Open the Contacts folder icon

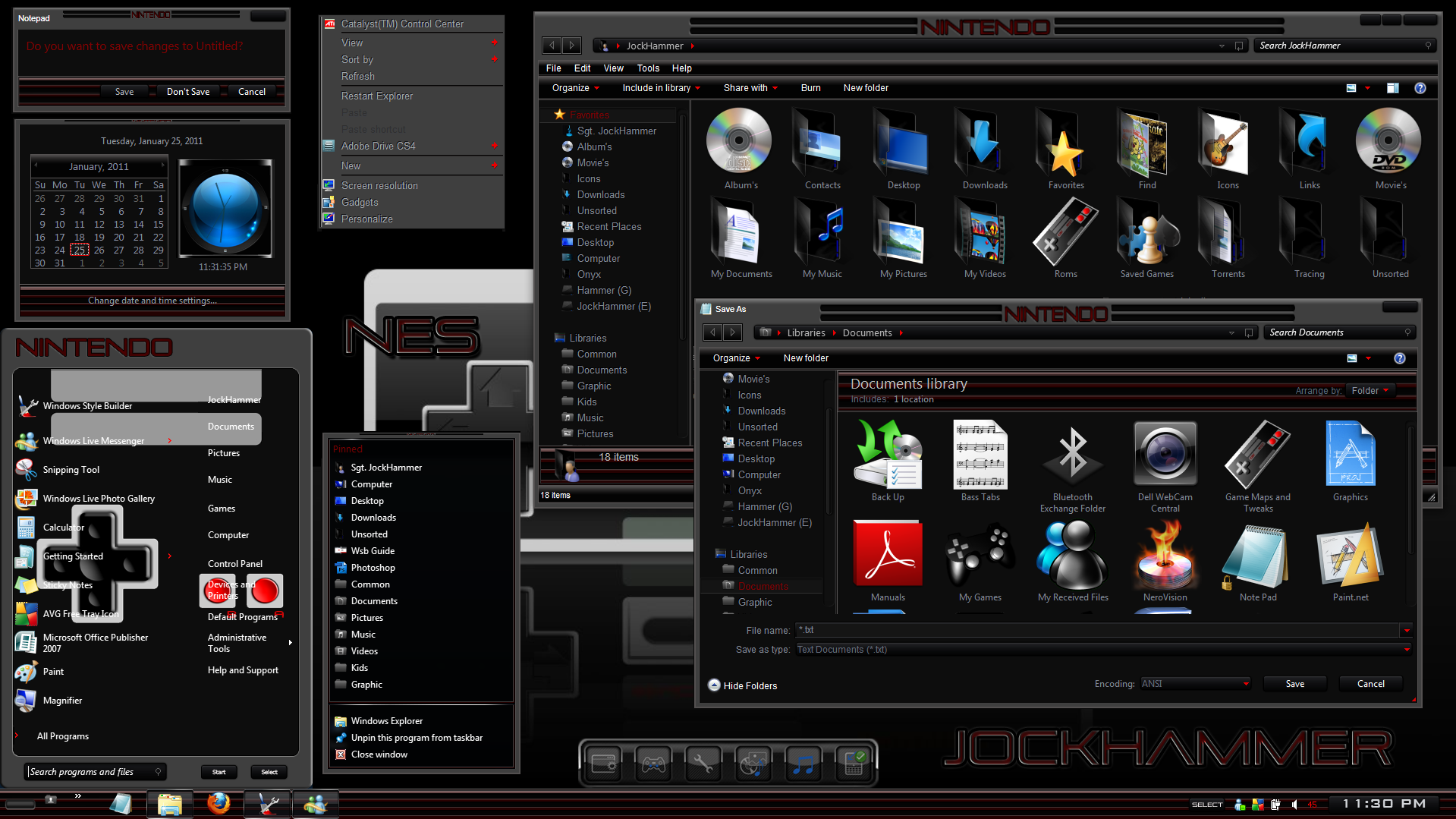click(x=822, y=141)
